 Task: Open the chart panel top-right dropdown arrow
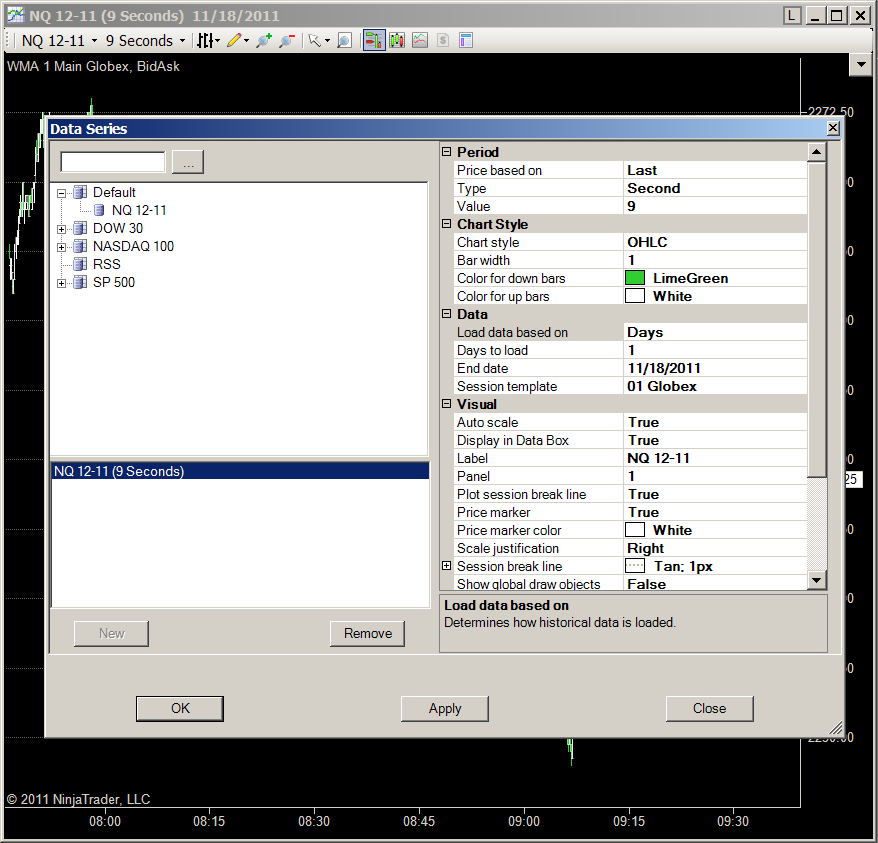(861, 65)
